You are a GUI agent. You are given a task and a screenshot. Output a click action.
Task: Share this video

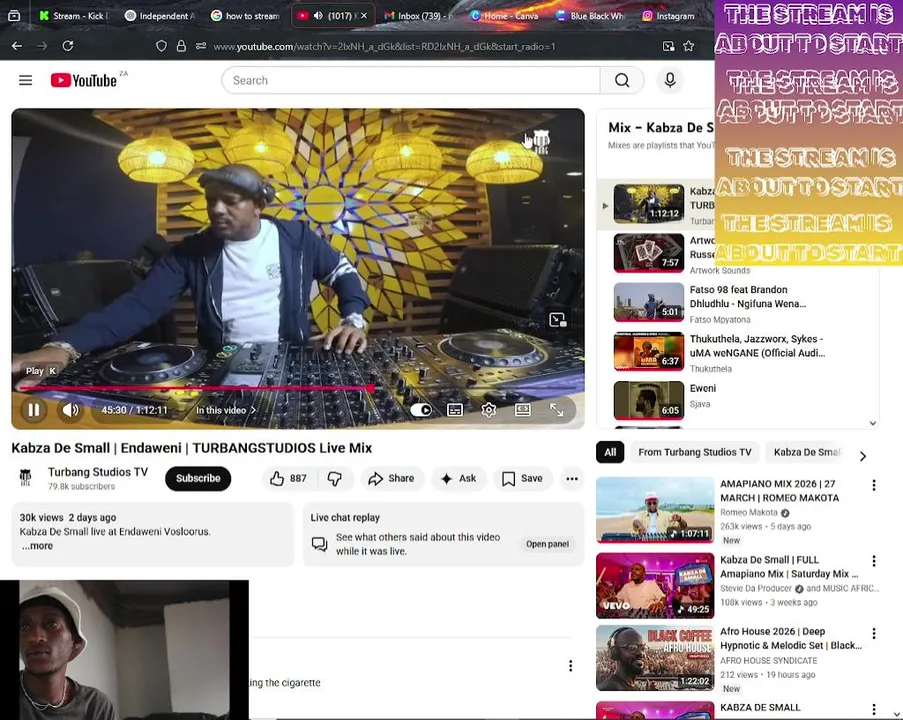[392, 478]
